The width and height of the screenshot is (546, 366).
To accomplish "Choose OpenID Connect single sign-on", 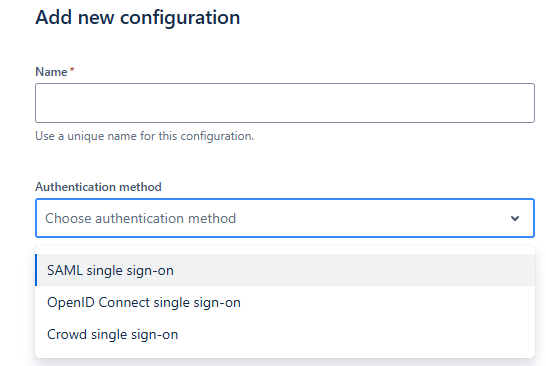I will pyautogui.click(x=285, y=302).
